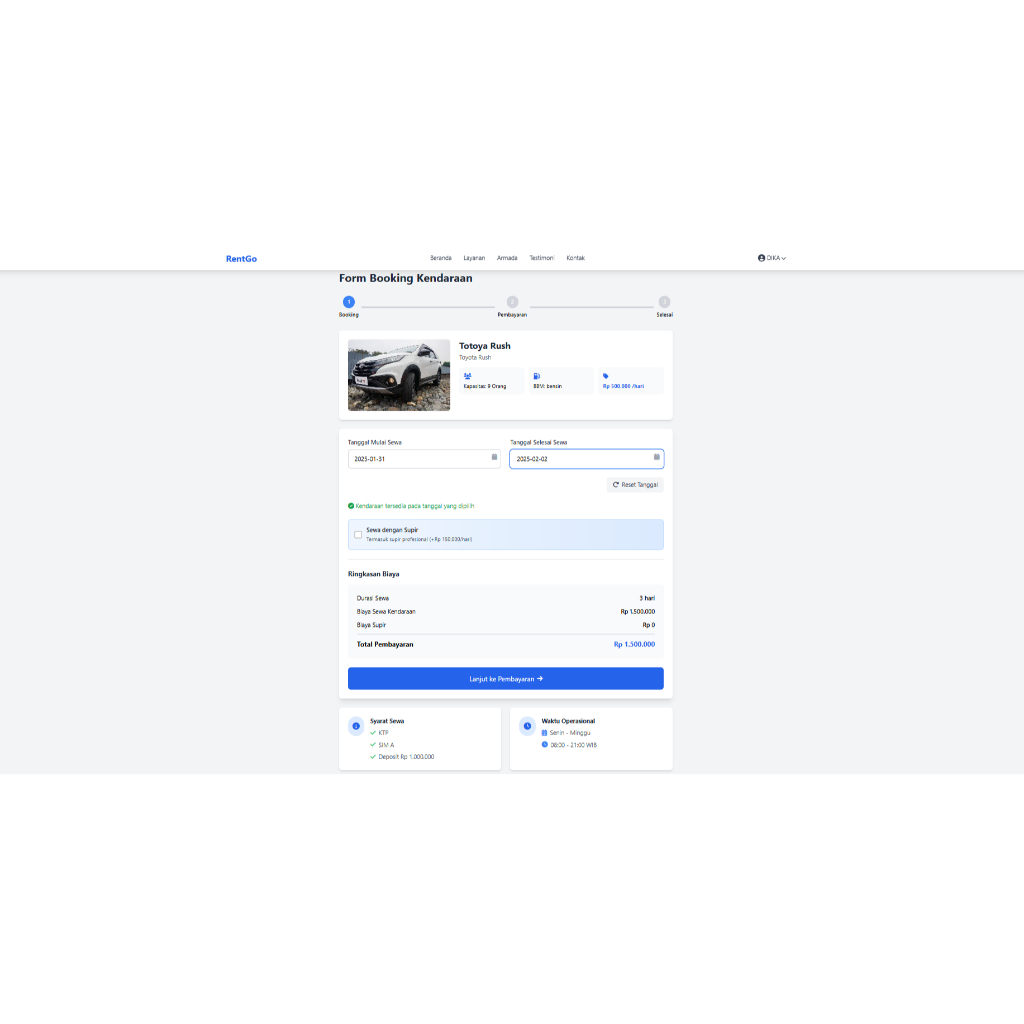Click the RentGo logo link

(x=241, y=259)
